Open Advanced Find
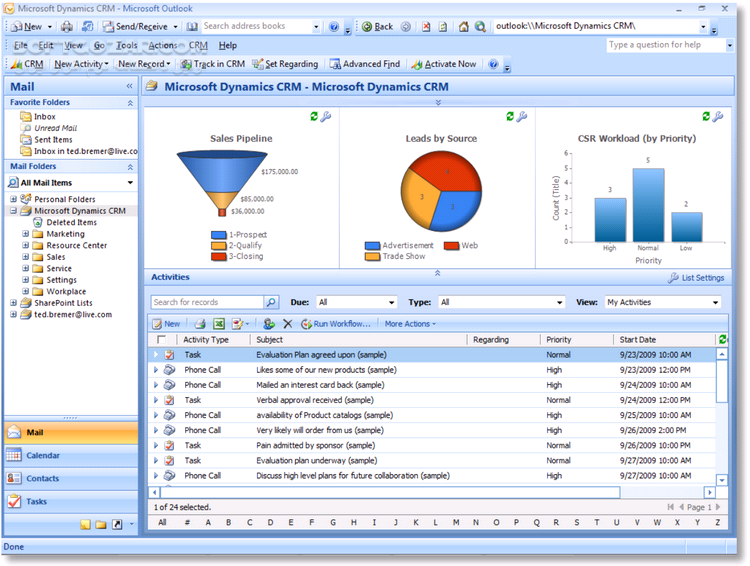The height and width of the screenshot is (566, 750). tap(365, 64)
